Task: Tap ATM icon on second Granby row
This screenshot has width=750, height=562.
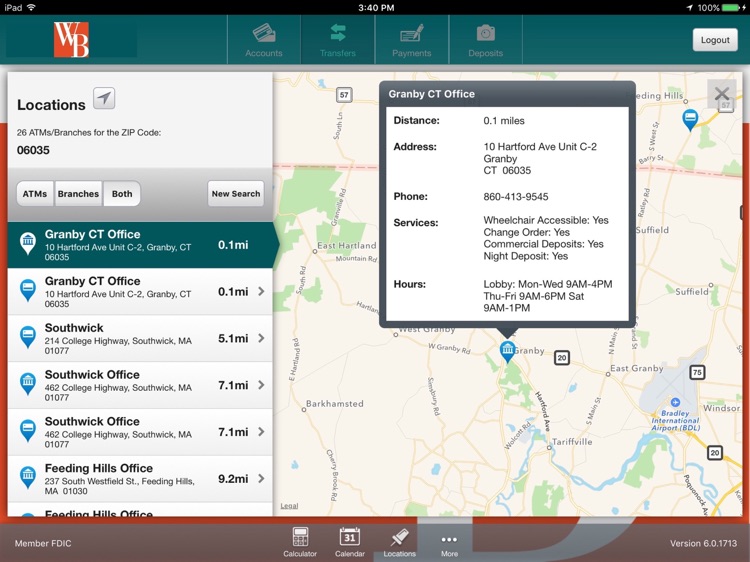Action: 28,290
